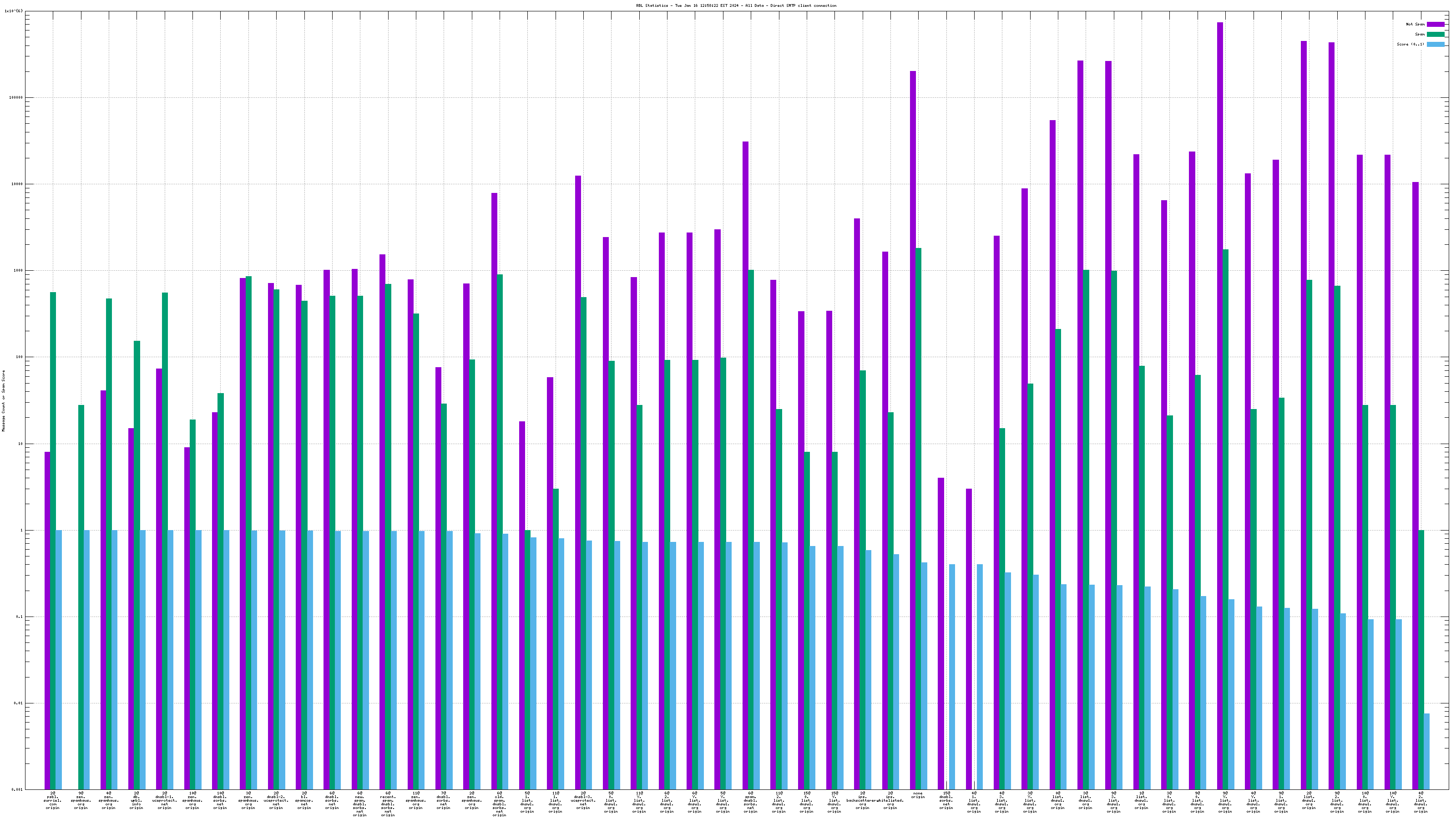Viewport: 1456px width, 819px height.
Task: Click the RBL Statistics chart title
Action: pos(736,5)
